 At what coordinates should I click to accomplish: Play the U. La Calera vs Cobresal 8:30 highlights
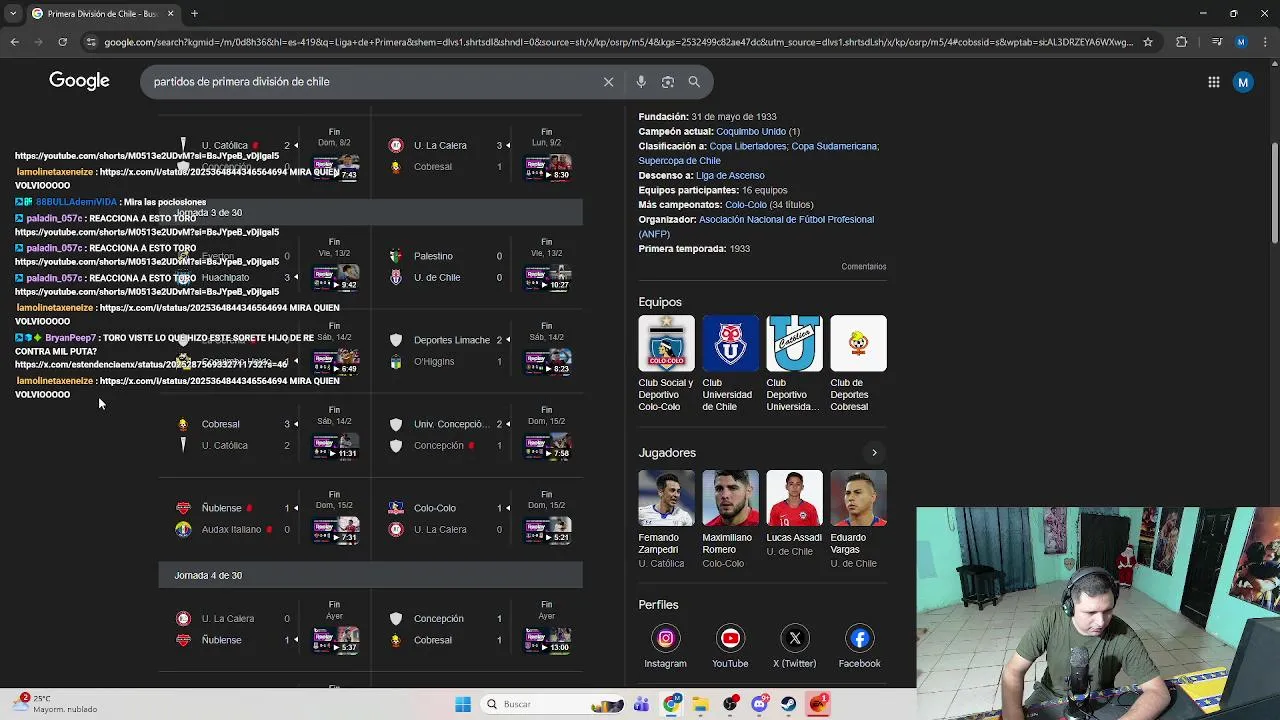(x=547, y=167)
